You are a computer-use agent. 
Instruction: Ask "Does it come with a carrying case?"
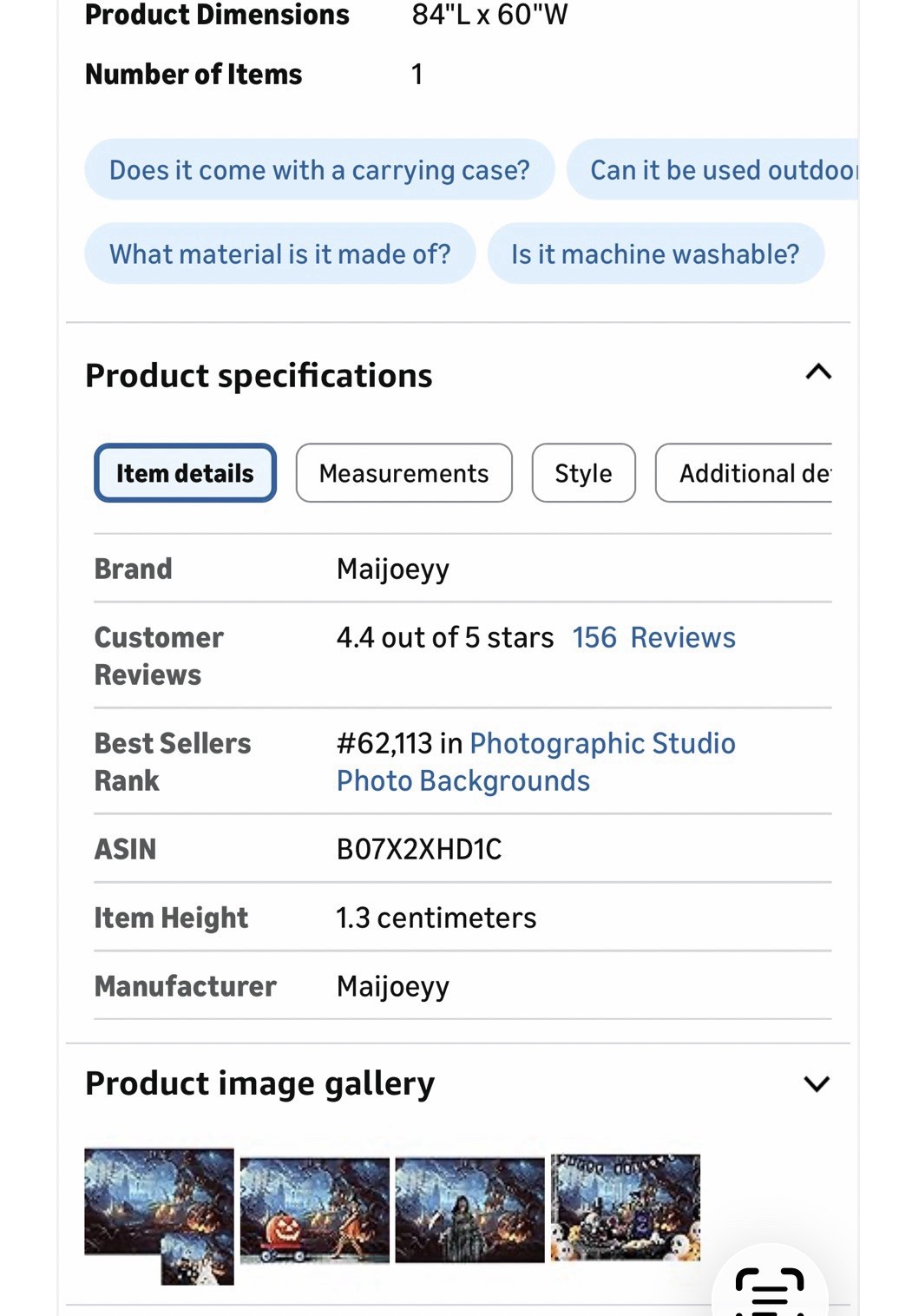coord(319,169)
